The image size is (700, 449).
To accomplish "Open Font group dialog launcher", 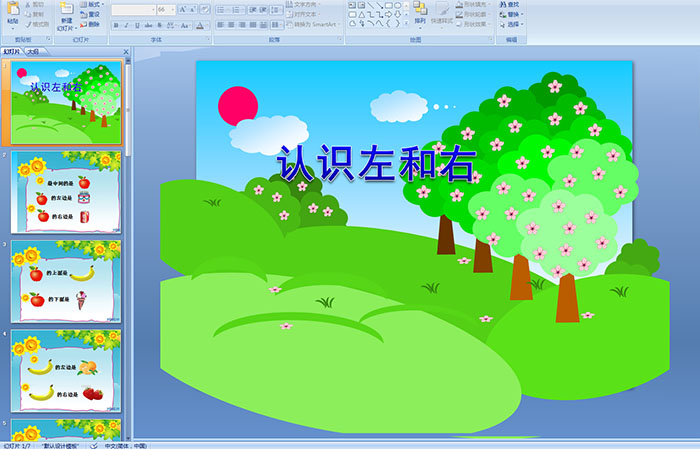I will point(208,40).
